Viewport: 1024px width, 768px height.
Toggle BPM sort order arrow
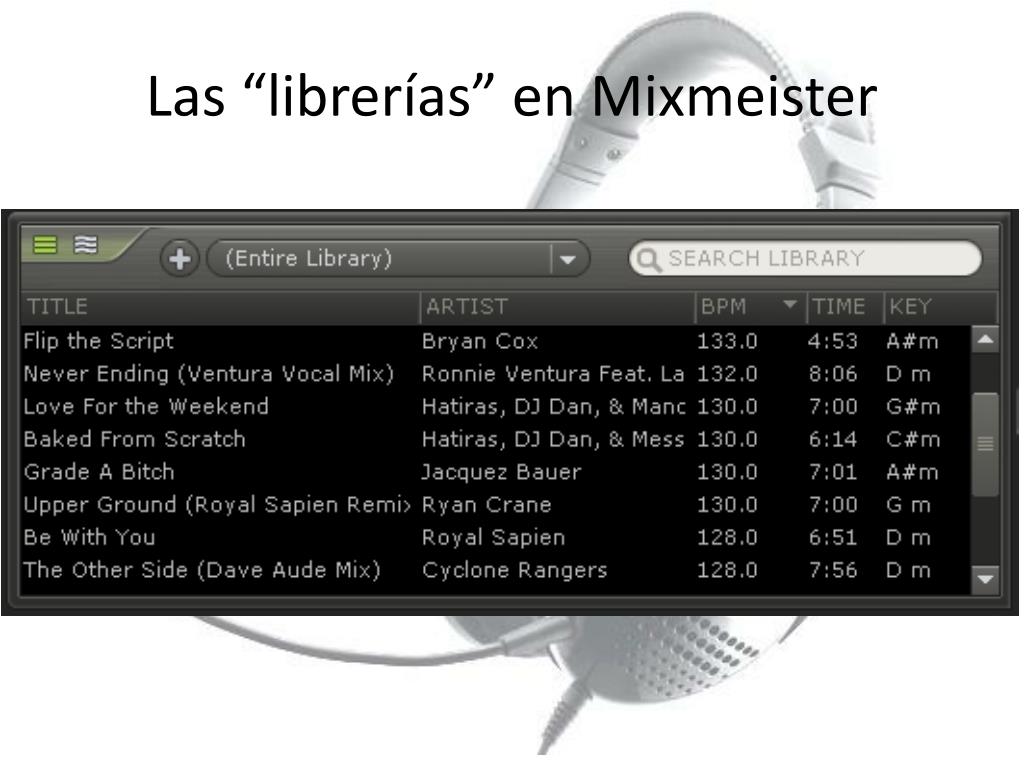(790, 304)
